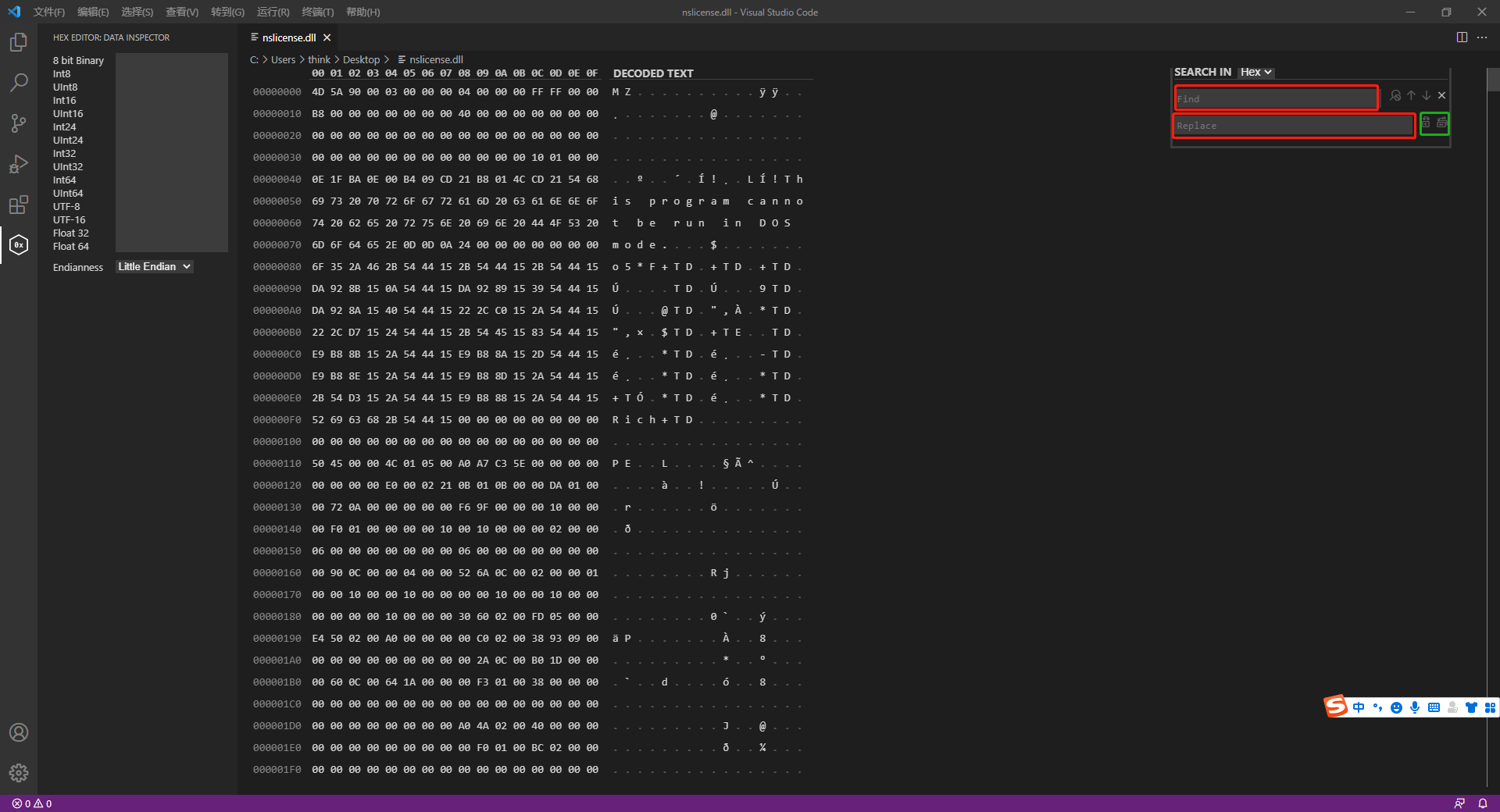
Task: Split the editor to the right
Action: pyautogui.click(x=1462, y=37)
